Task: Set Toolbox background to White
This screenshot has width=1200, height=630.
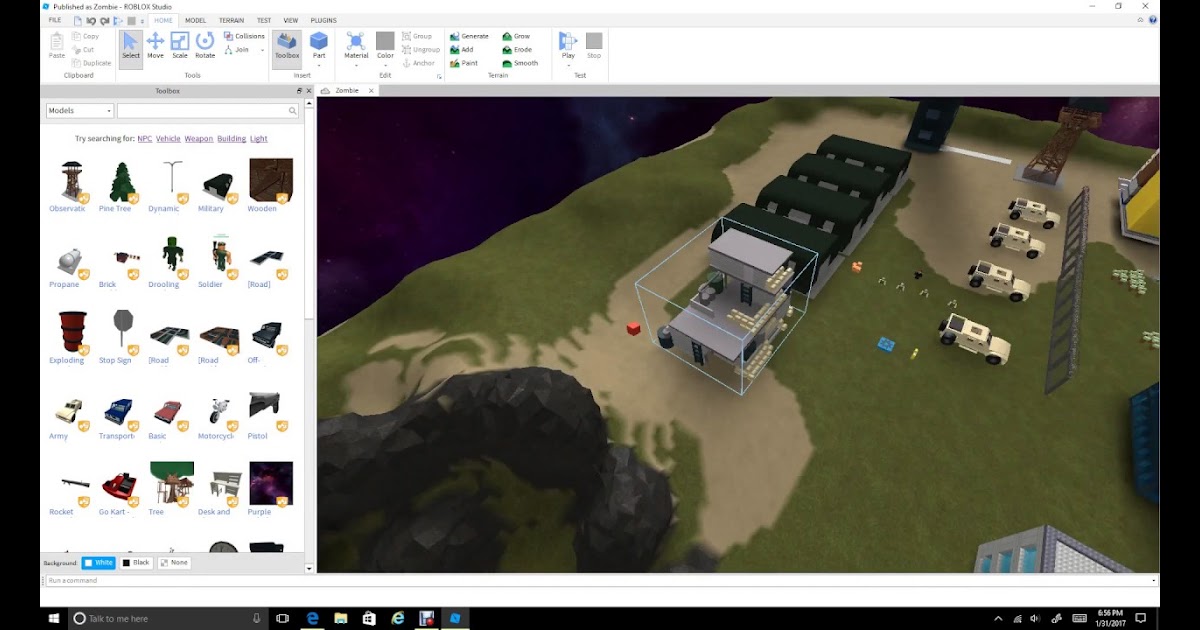Action: point(98,563)
